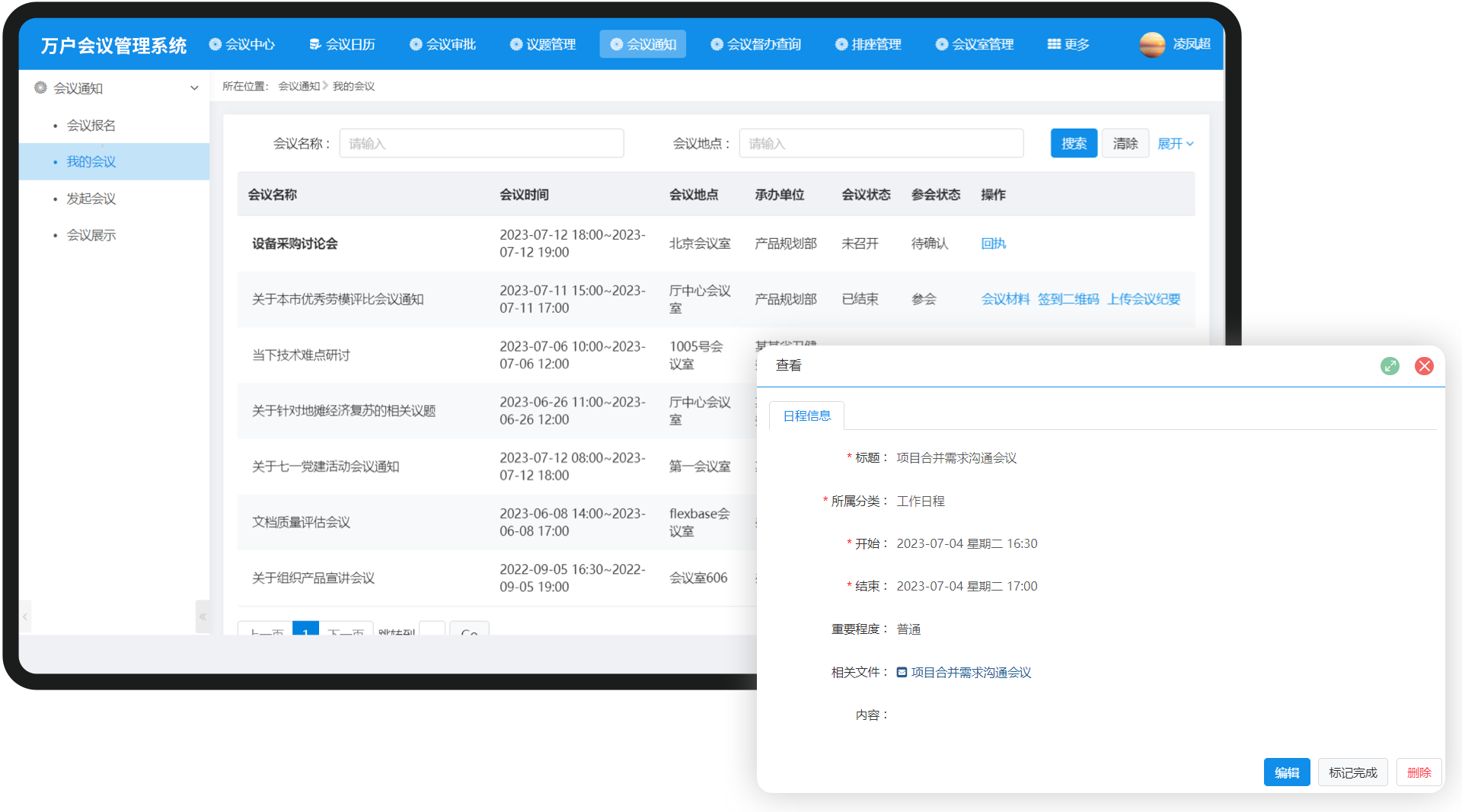
Task: Click the 会议通知 breadcrumb link
Action: (298, 86)
